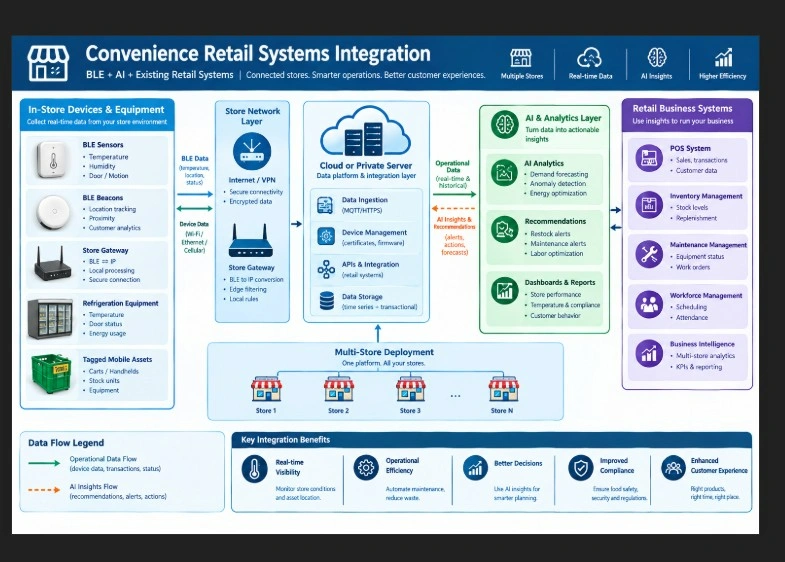The image size is (785, 562).
Task: Click the "Retail Business Systems" heading
Action: coord(682,109)
